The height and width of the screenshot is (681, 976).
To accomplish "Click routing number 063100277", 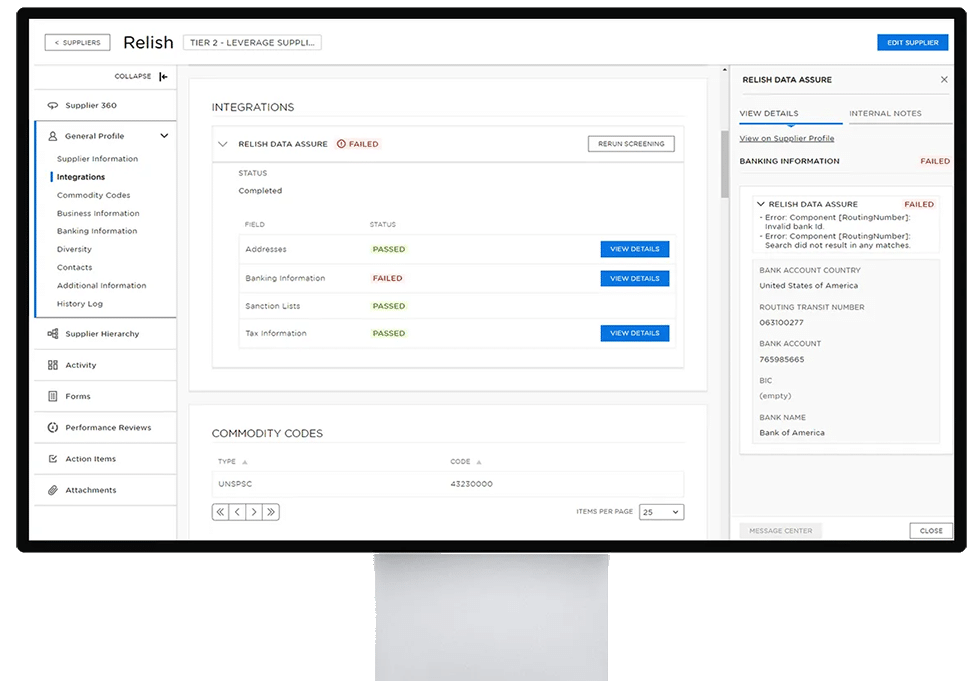I will [781, 322].
